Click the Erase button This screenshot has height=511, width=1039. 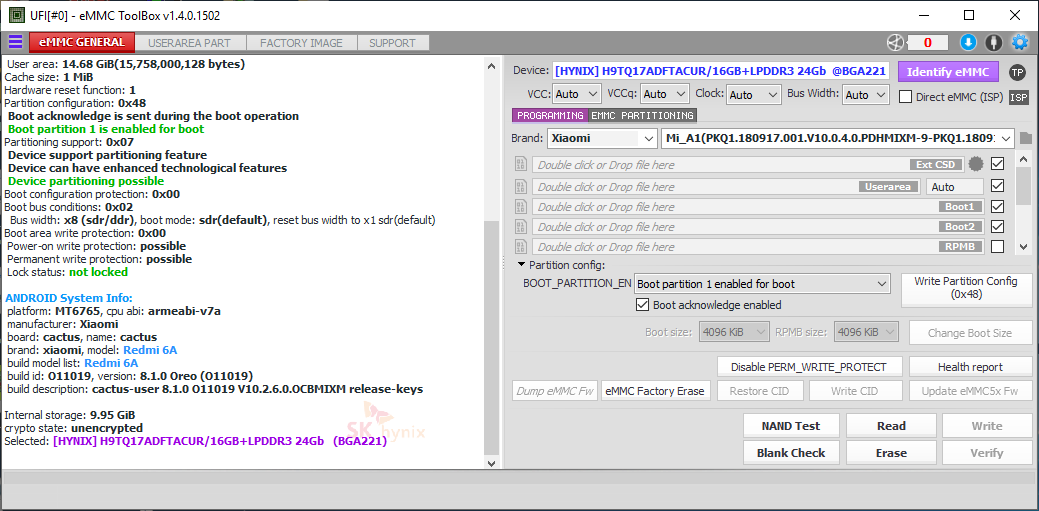pyautogui.click(x=891, y=453)
